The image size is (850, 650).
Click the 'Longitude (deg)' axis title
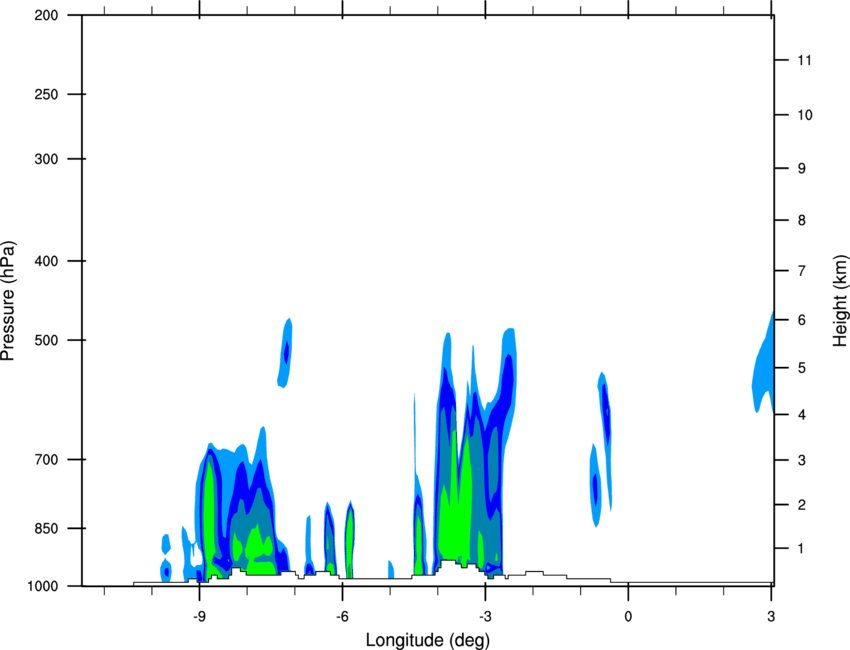point(428,640)
